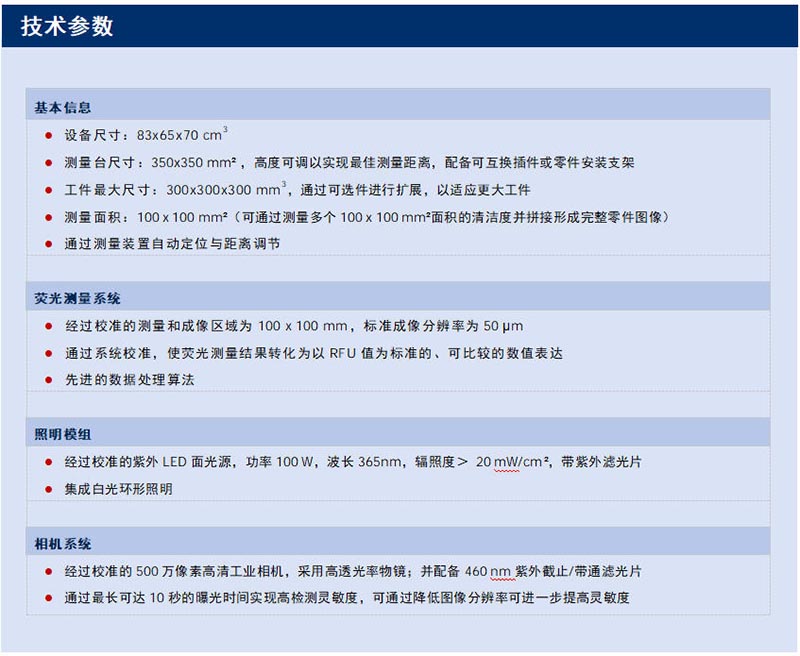Select the line about 10 秒的曝光时间
This screenshot has width=800, height=656.
coord(347,598)
